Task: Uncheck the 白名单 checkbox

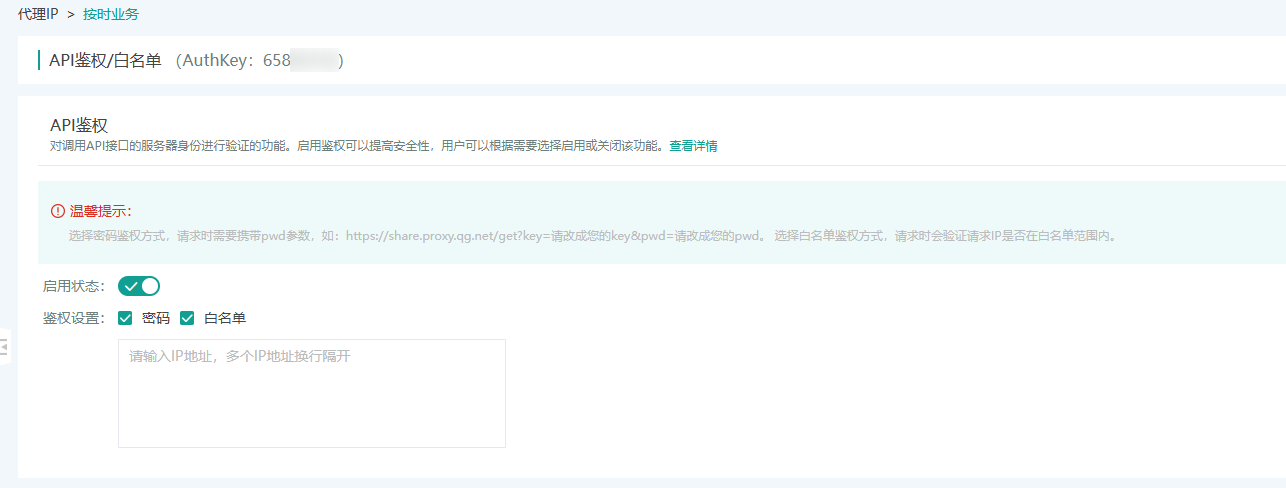Action: pos(187,319)
